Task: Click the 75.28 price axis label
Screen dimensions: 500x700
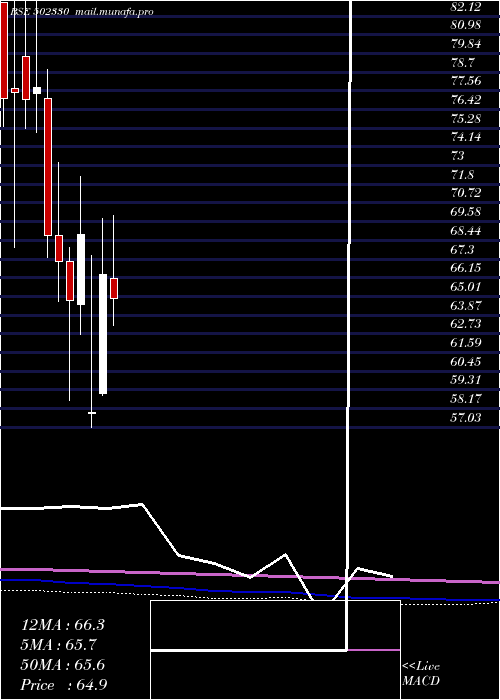Action: click(x=466, y=118)
